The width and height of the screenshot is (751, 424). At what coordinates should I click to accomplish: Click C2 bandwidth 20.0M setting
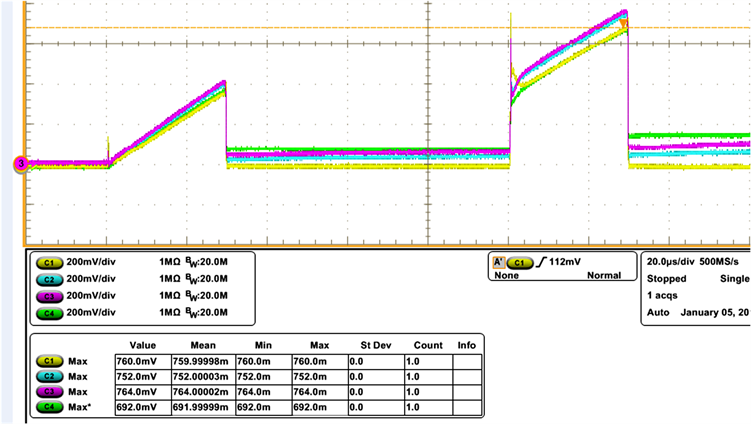pos(213,278)
